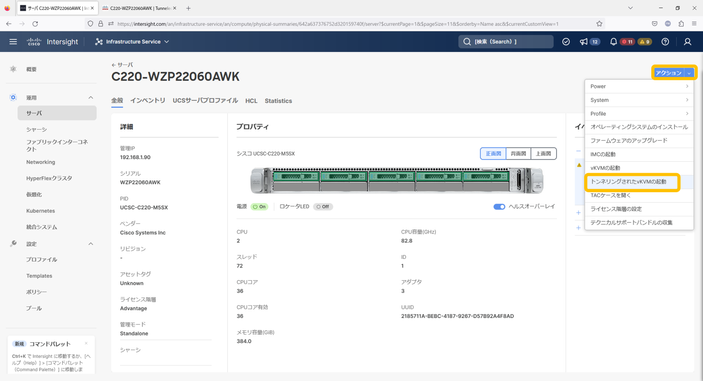The height and width of the screenshot is (381, 703).
Task: Click the overview sidebar icon
Action: click(13, 69)
